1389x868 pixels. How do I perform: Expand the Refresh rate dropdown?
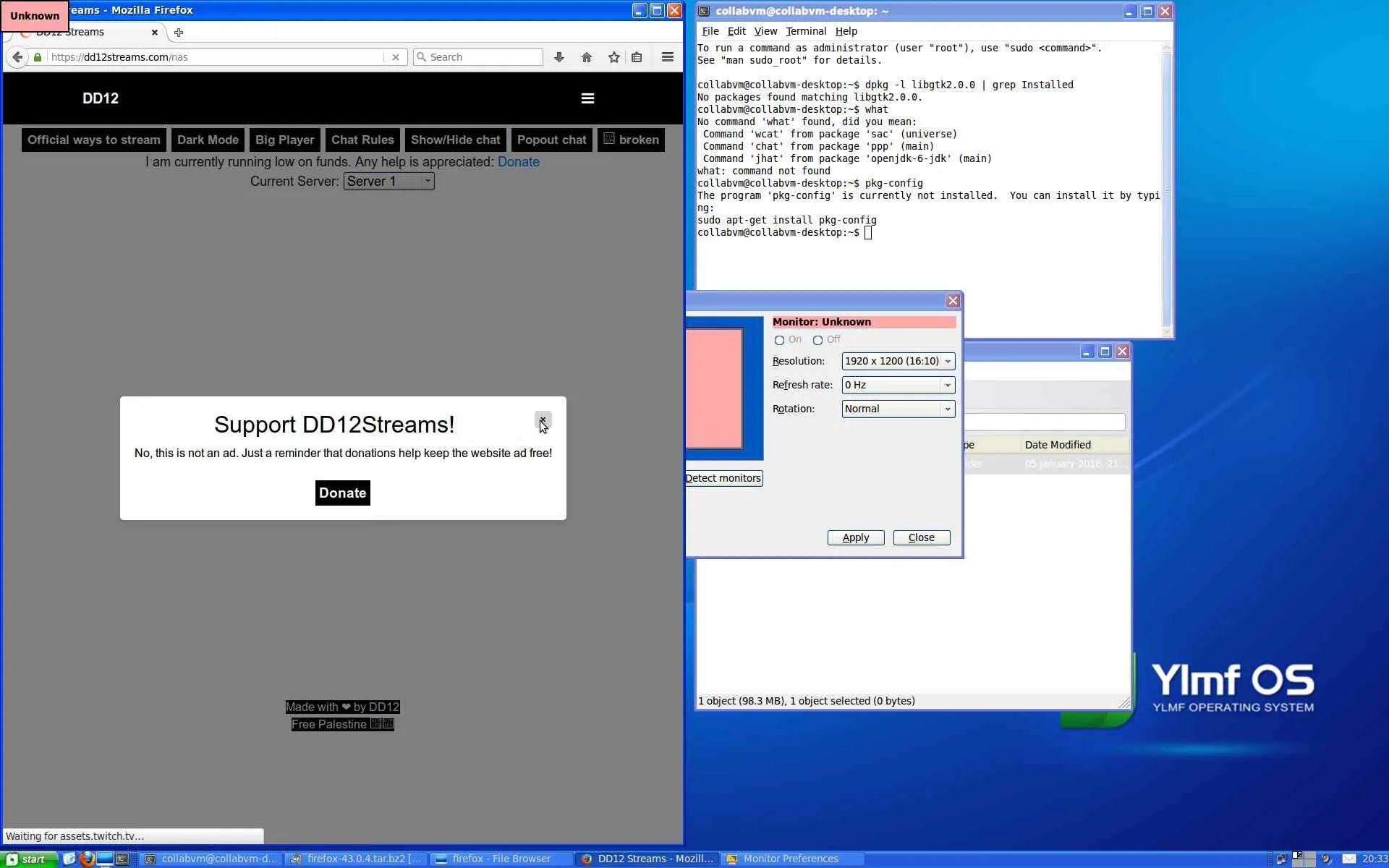(x=898, y=385)
